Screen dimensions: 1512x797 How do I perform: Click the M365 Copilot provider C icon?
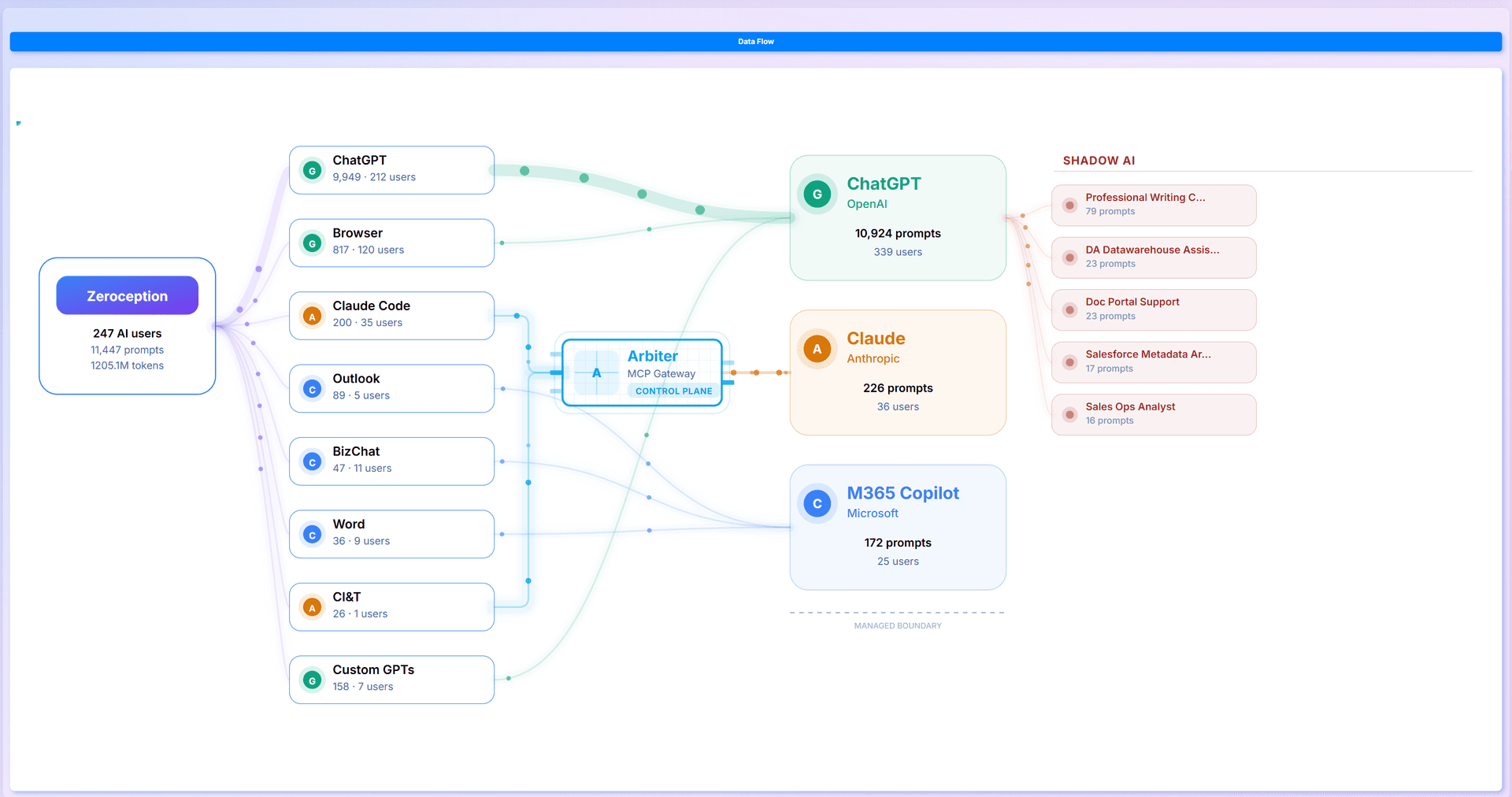pyautogui.click(x=817, y=503)
